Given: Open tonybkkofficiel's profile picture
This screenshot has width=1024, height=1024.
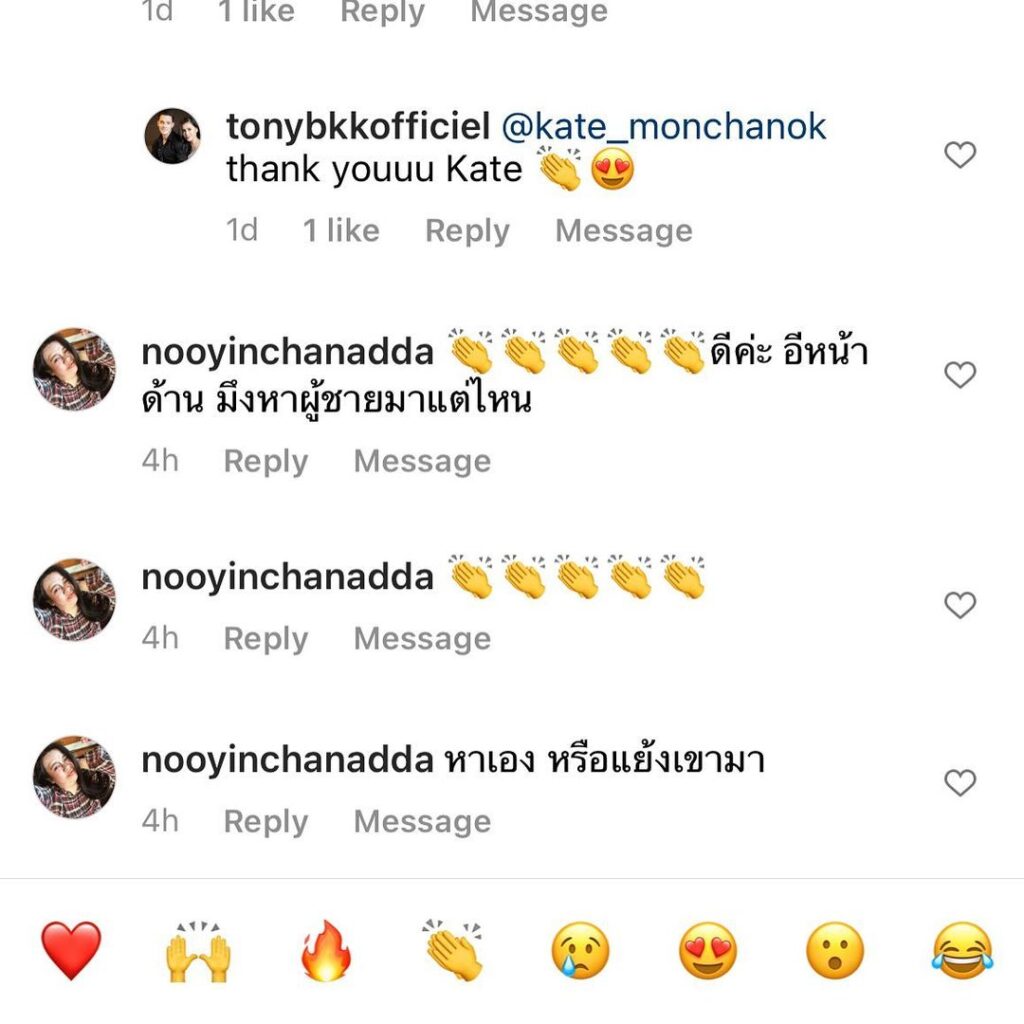Looking at the screenshot, I should pyautogui.click(x=173, y=136).
